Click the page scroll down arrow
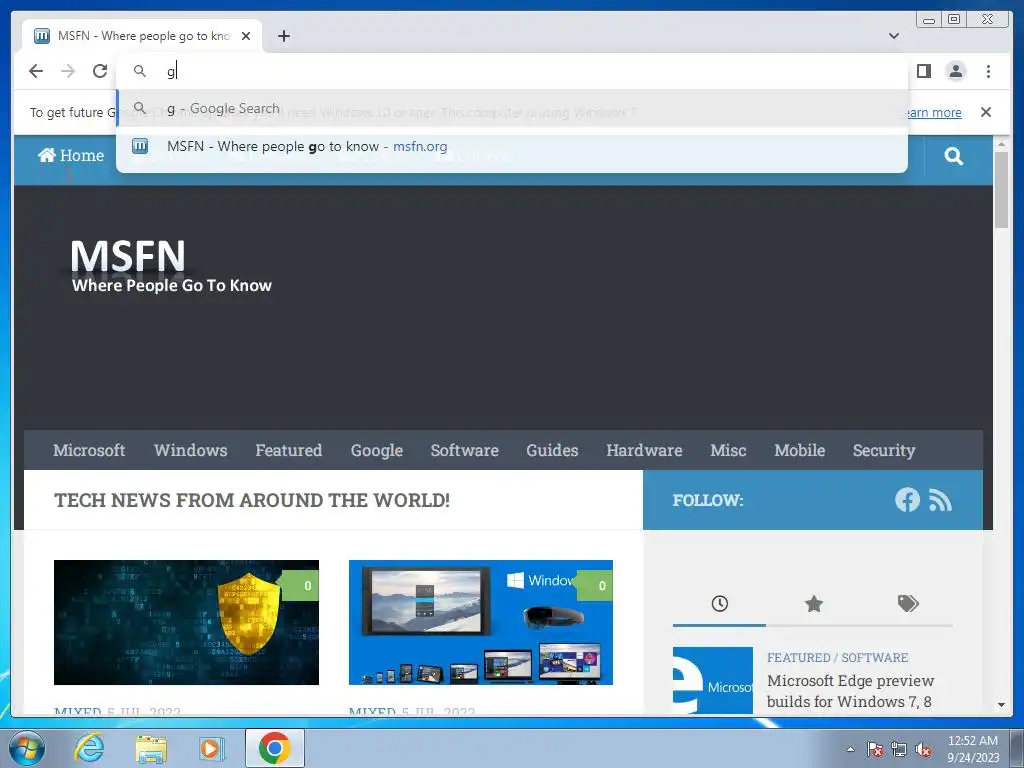This screenshot has height=768, width=1024. coord(1001,705)
